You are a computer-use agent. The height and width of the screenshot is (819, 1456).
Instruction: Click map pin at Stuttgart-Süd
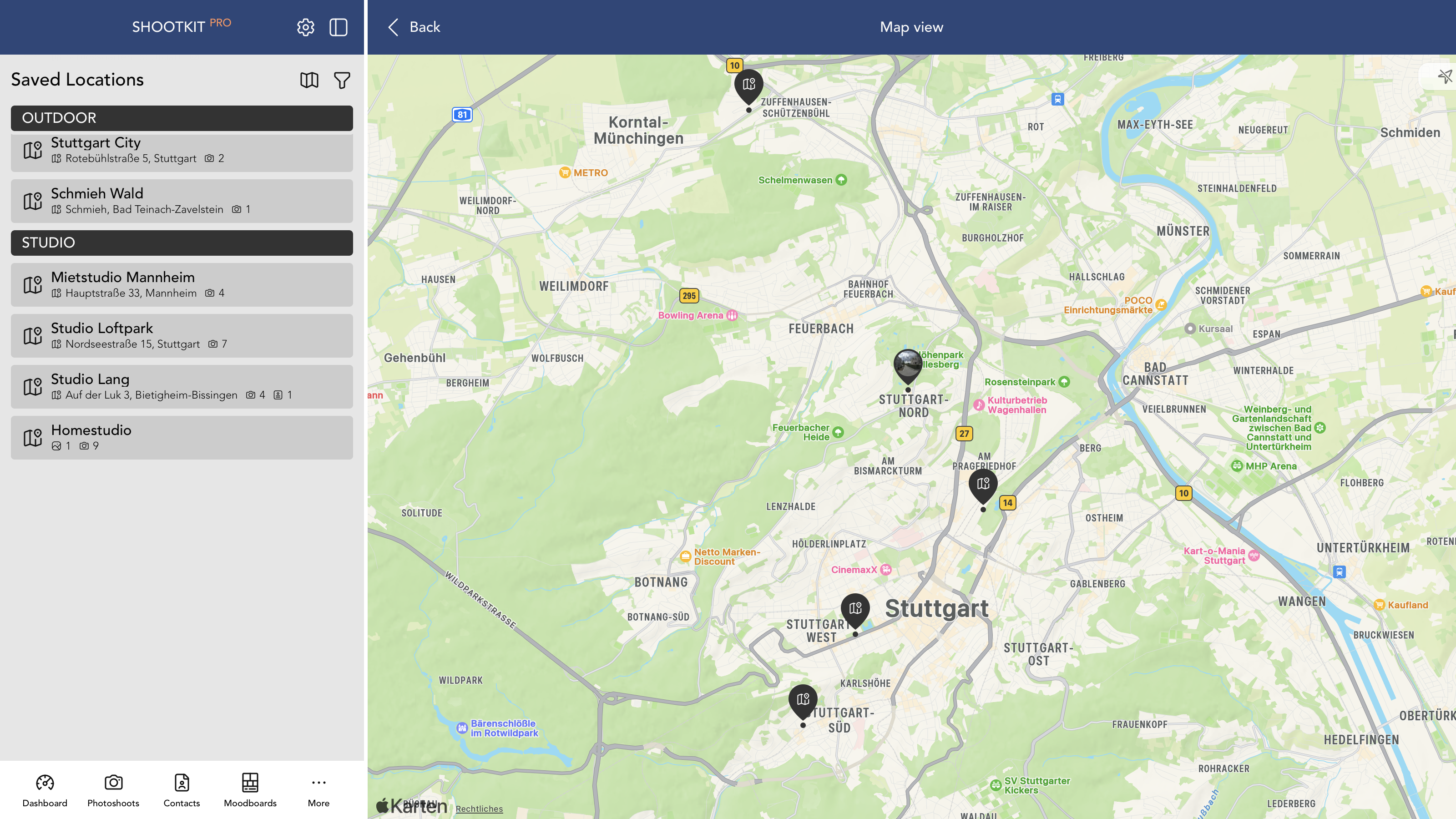click(x=803, y=700)
